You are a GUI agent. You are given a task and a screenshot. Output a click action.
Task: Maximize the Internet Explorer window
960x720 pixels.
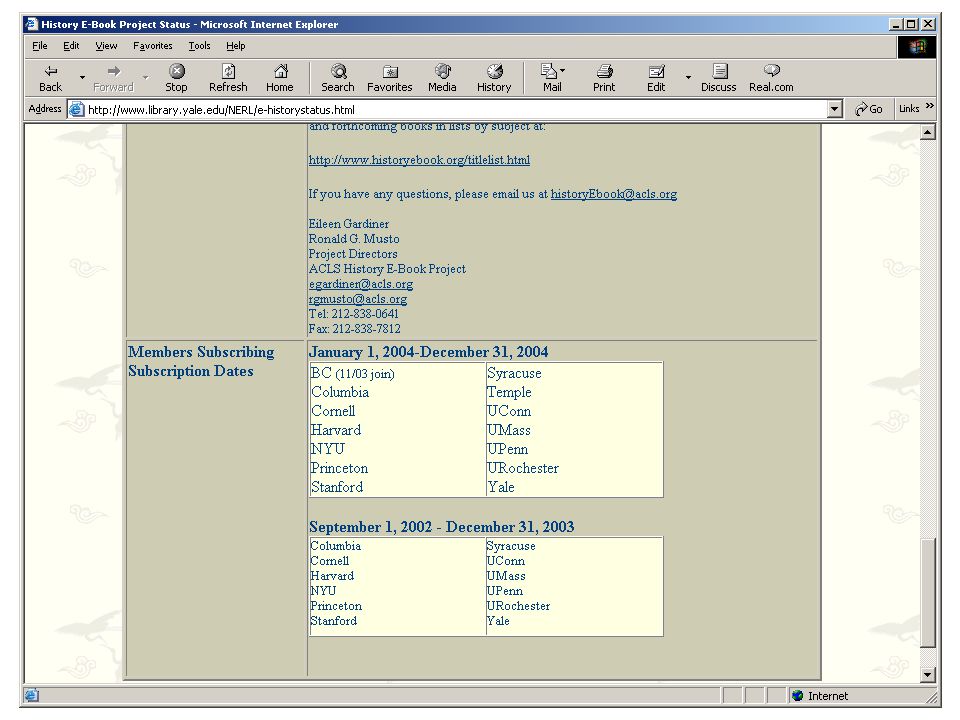coord(911,24)
